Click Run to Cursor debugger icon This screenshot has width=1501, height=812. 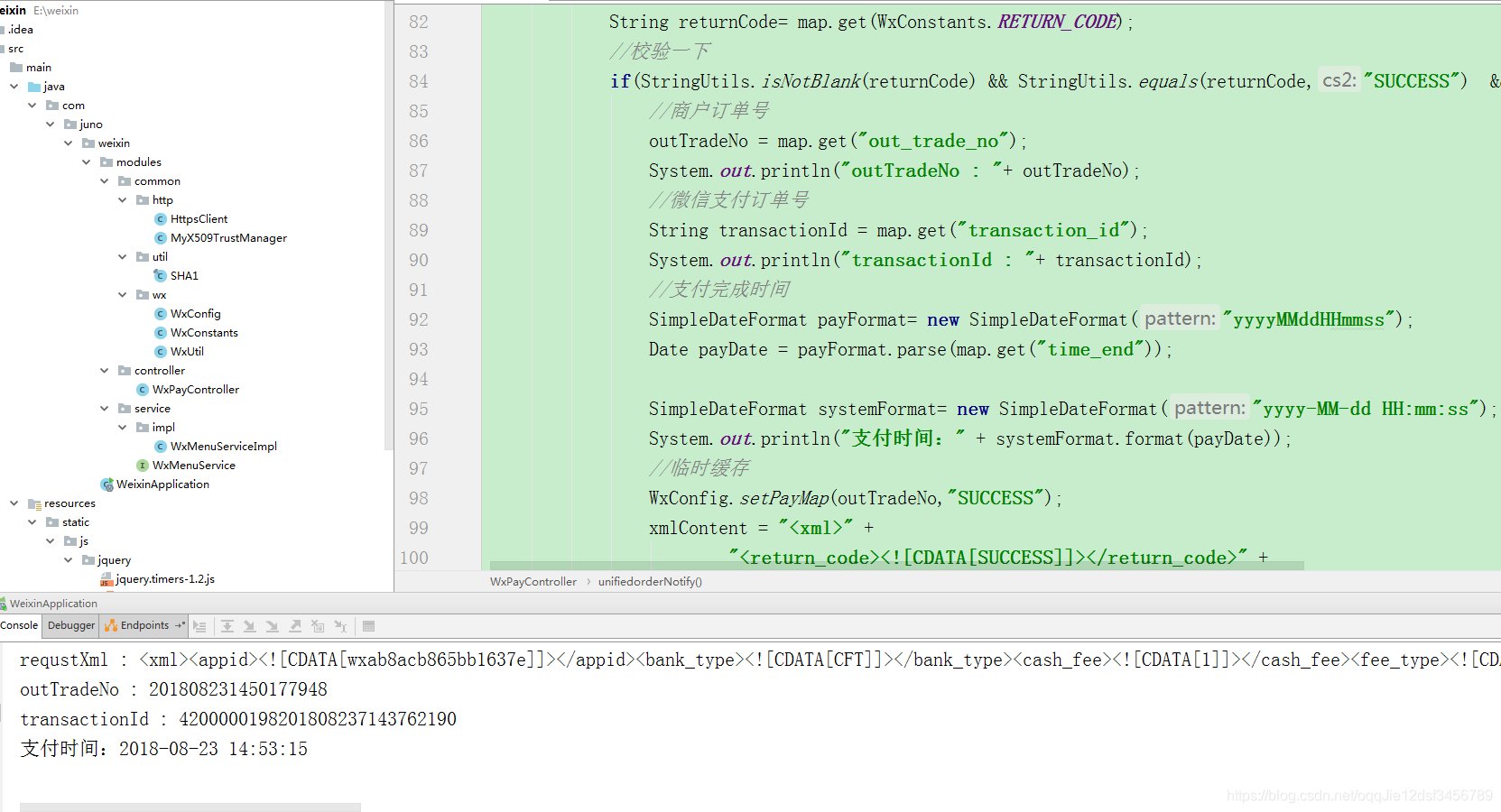340,626
